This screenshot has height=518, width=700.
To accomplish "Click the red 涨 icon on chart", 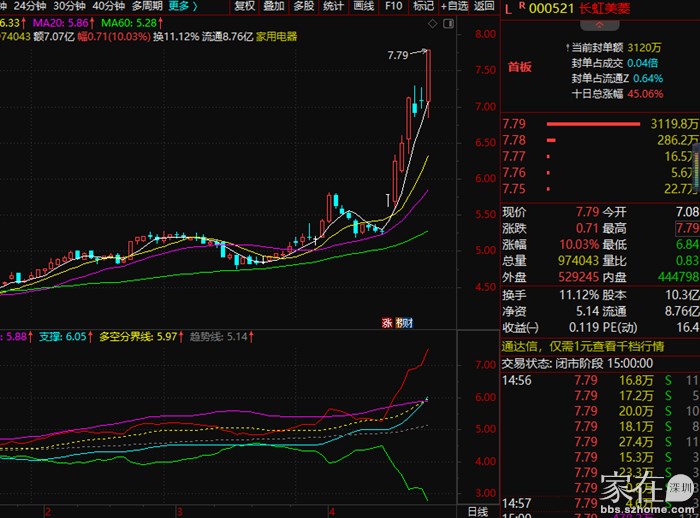I will coord(387,322).
